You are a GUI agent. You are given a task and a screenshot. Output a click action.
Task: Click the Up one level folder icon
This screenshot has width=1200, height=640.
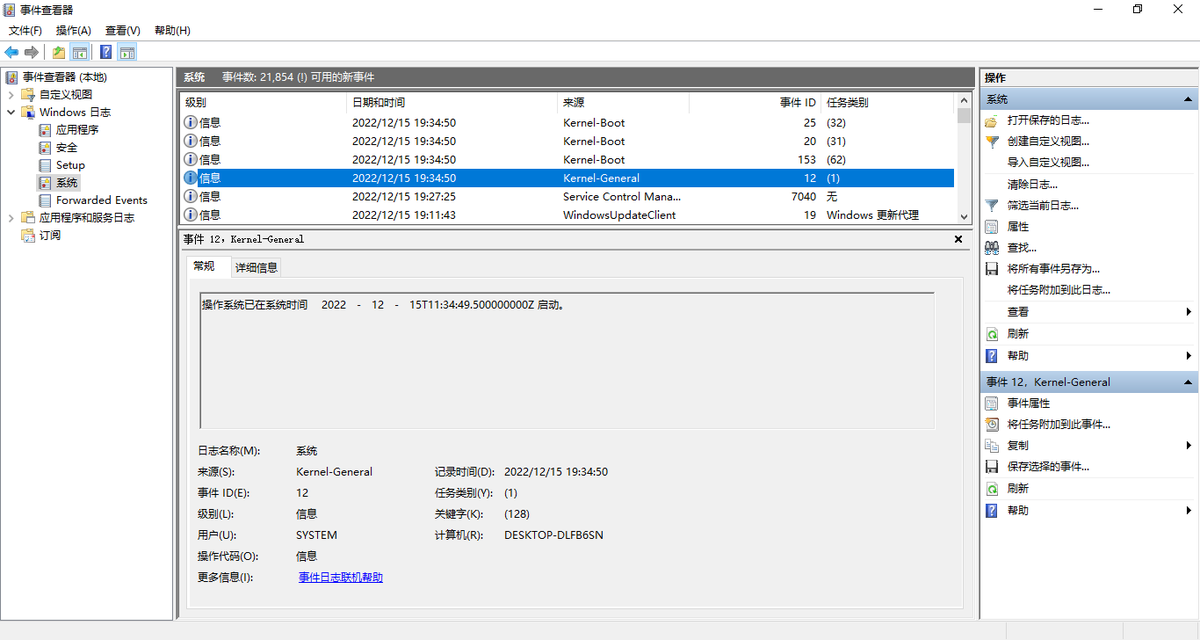[x=59, y=52]
